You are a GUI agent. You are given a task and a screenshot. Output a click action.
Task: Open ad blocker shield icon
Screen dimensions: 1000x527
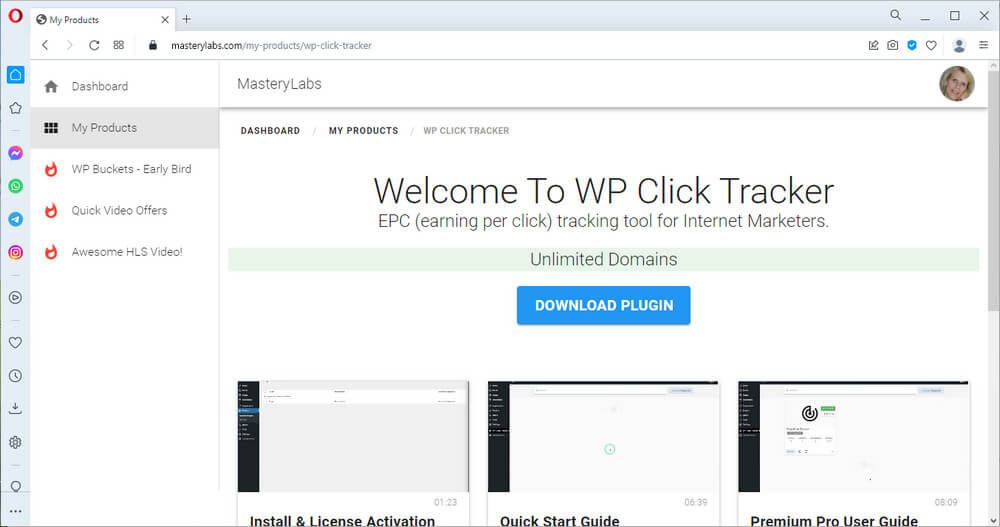coord(912,45)
